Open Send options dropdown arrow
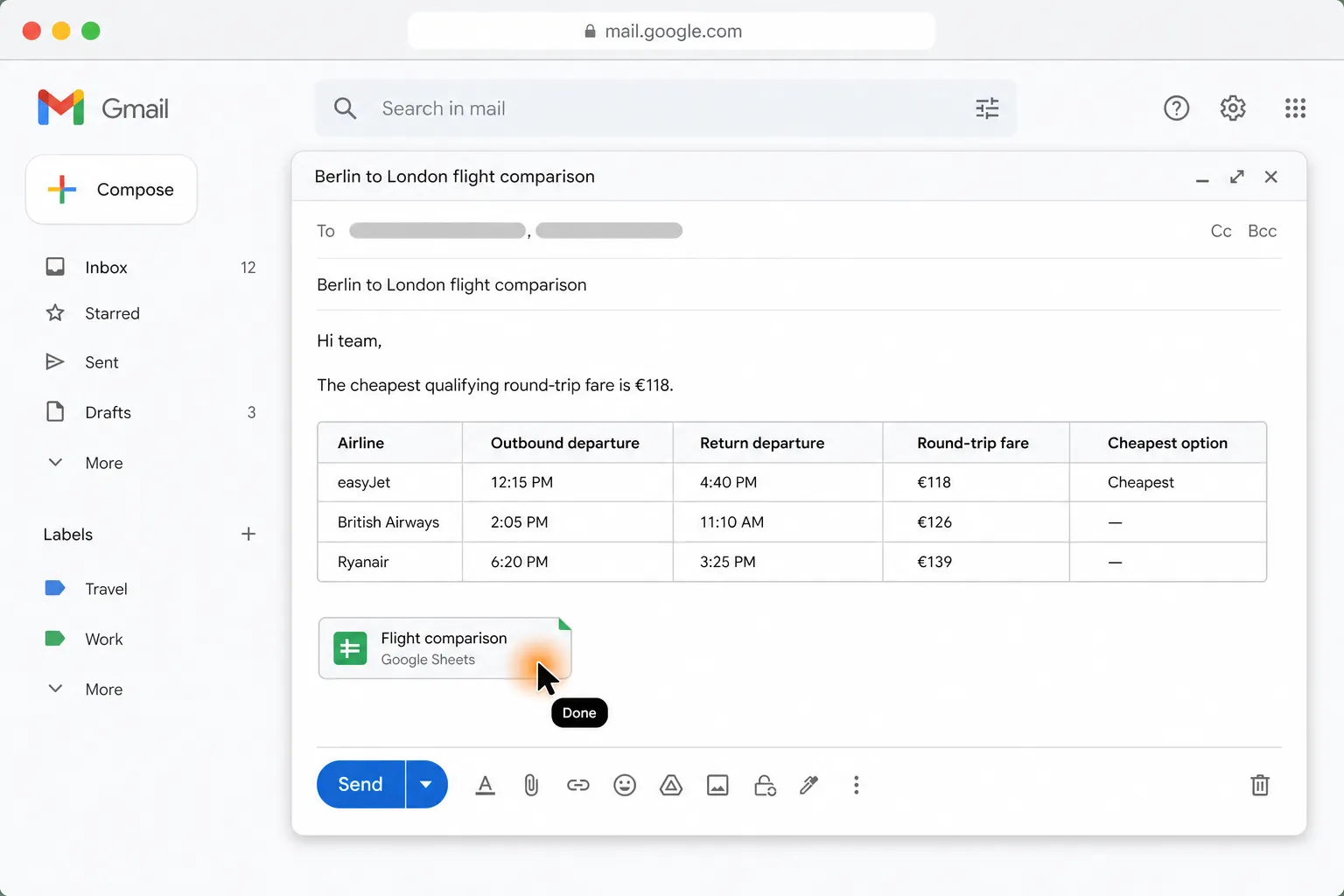 [426, 784]
